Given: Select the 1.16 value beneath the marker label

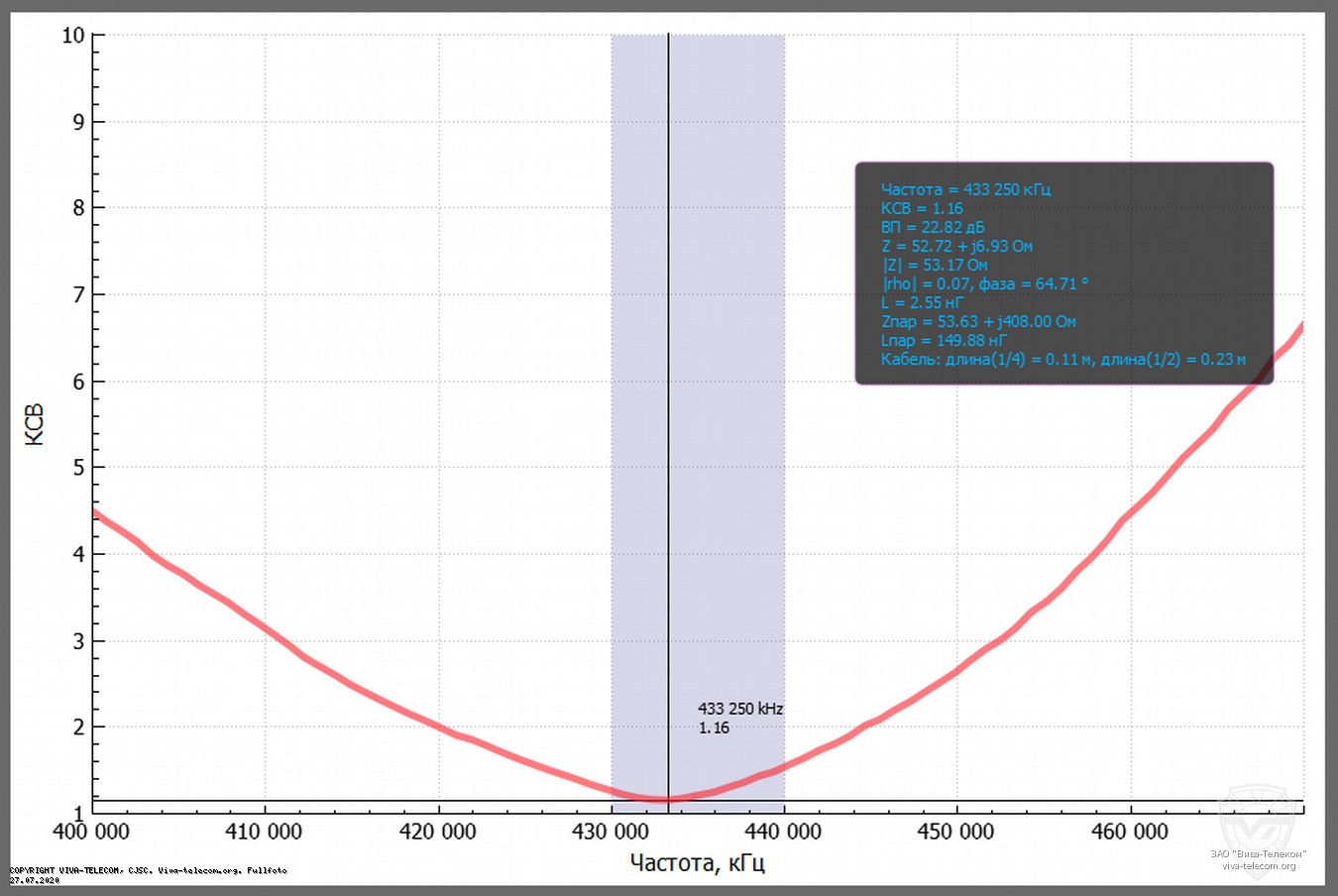Looking at the screenshot, I should pos(714,728).
